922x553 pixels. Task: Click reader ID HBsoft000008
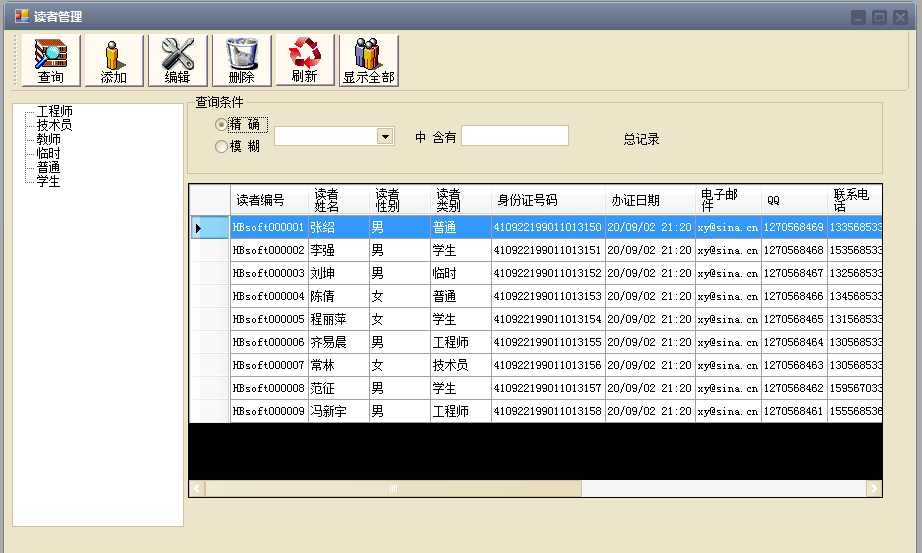click(269, 388)
